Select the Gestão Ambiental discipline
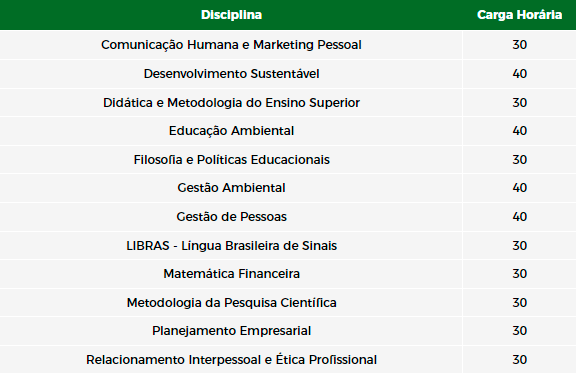This screenshot has width=577, height=373. [231, 188]
